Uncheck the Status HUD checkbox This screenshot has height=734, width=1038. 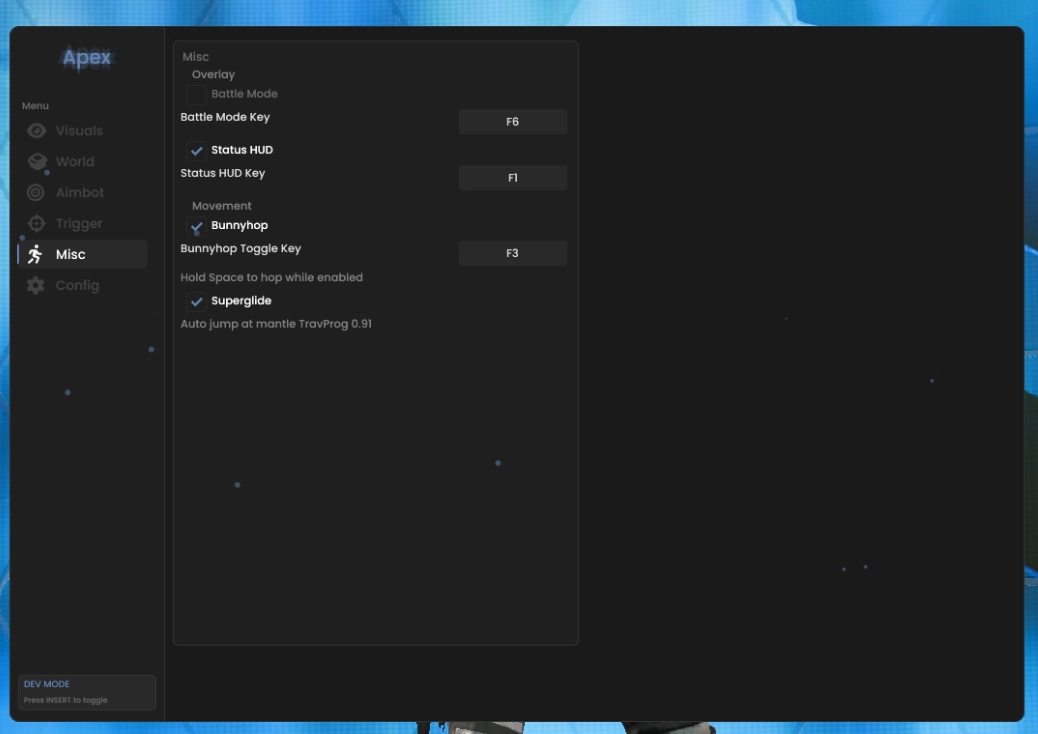coord(196,151)
